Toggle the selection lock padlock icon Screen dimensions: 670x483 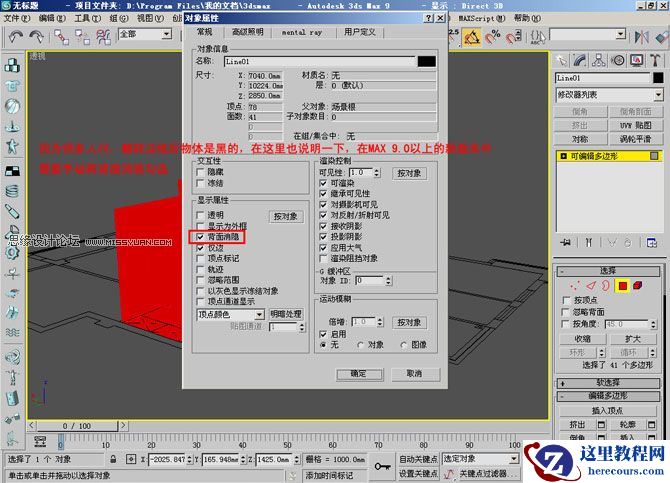click(113, 459)
